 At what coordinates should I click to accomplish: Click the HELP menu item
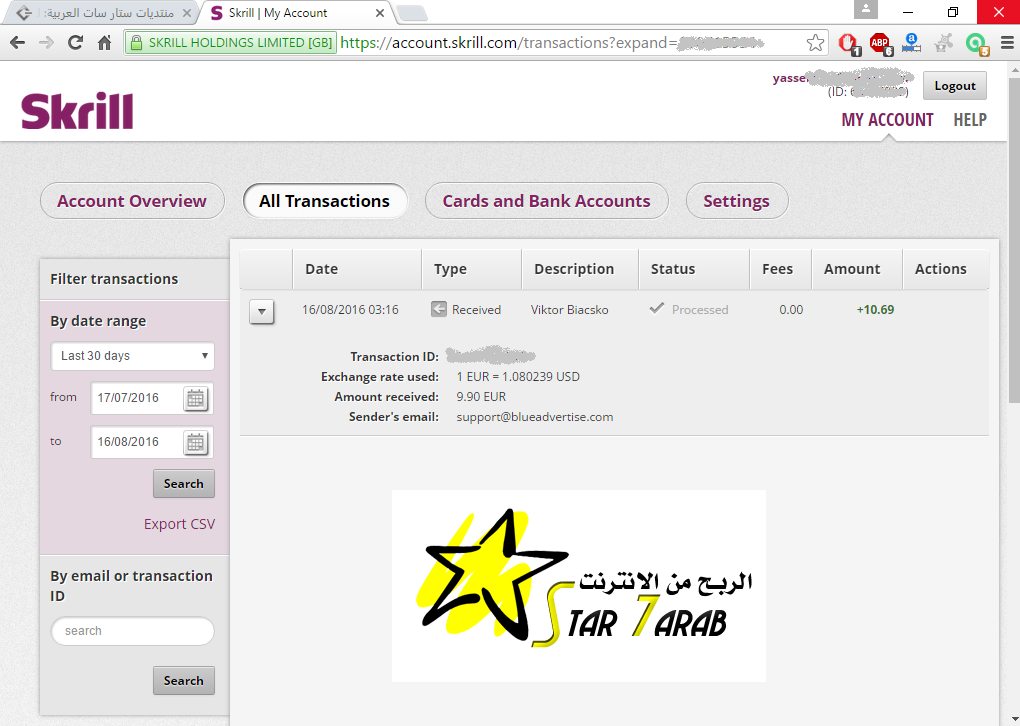[x=969, y=120]
